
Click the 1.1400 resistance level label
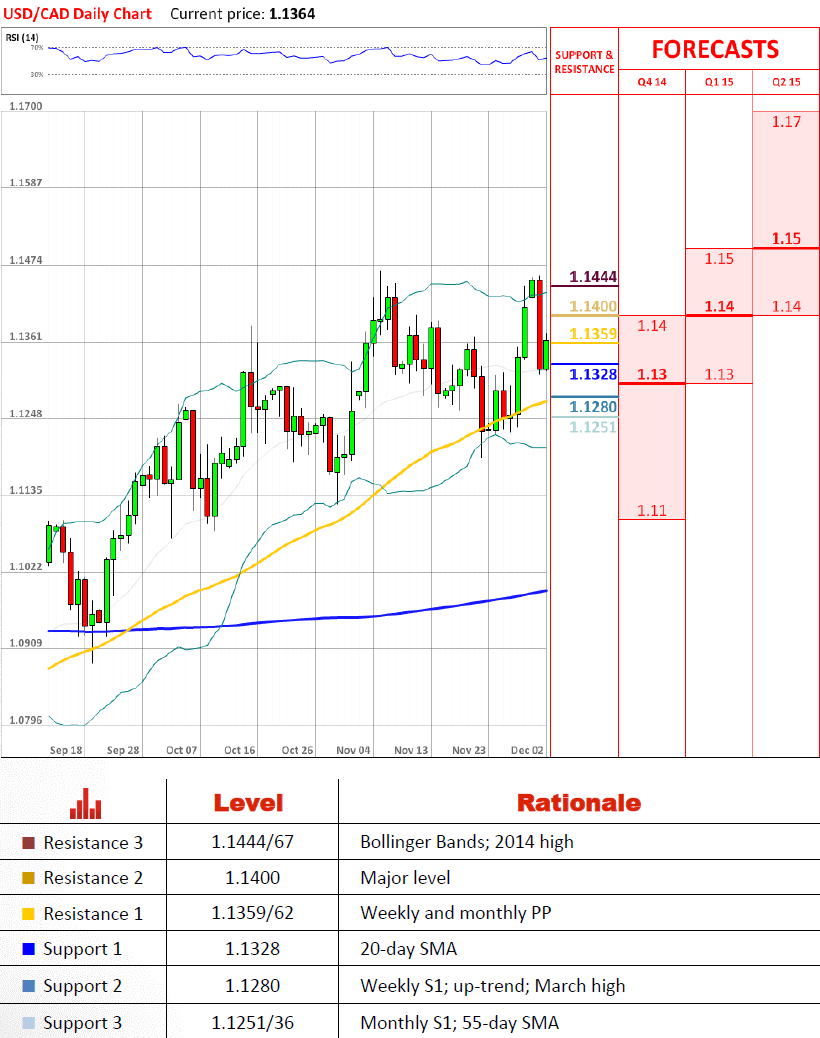pos(593,307)
